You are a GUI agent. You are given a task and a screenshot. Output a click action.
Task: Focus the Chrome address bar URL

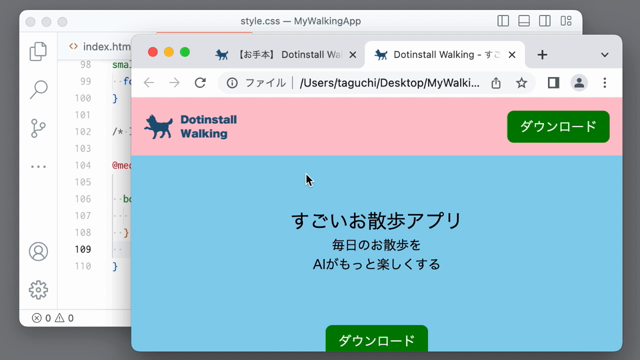coord(389,83)
